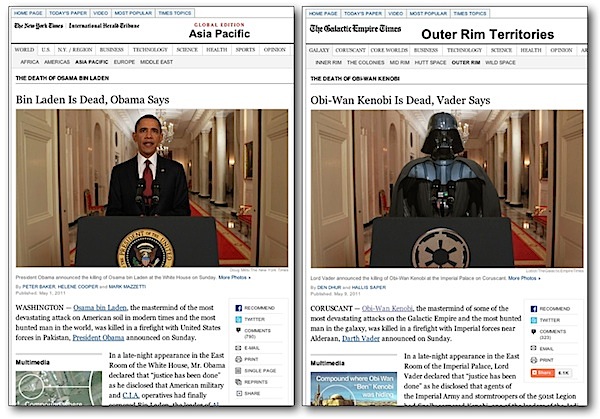Click the Galactic Empire Times logo
Viewport: 600px width, 419px height.
point(355,29)
